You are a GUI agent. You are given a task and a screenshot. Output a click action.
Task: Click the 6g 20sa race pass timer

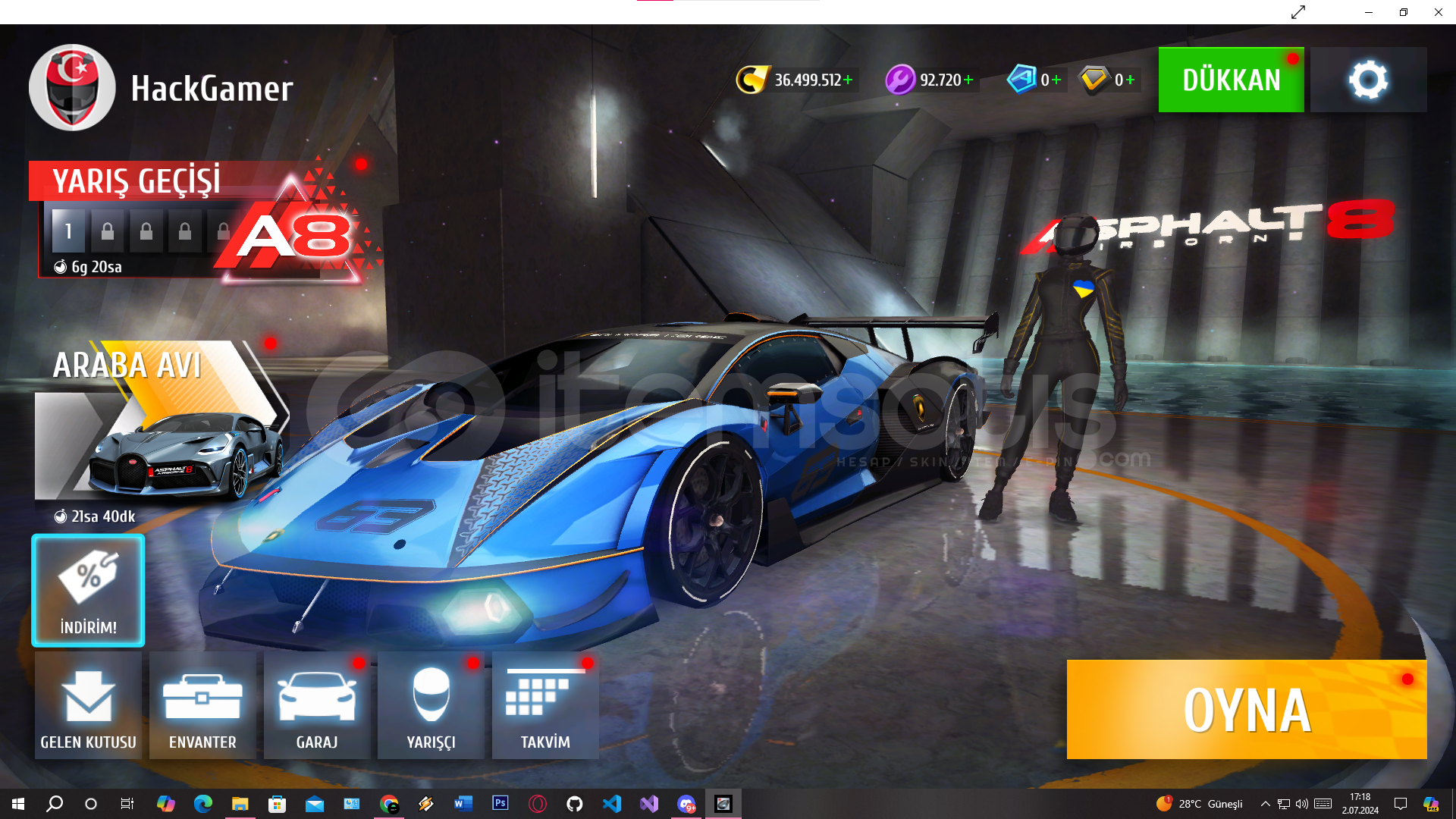(x=88, y=267)
